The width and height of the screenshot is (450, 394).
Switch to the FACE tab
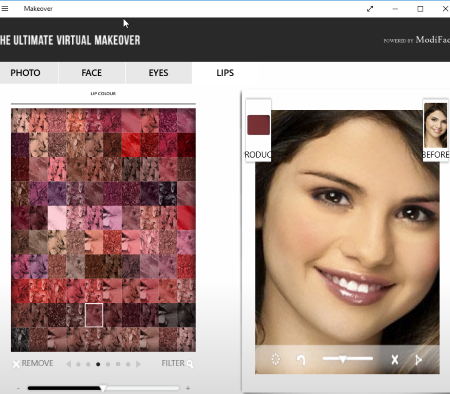[92, 73]
